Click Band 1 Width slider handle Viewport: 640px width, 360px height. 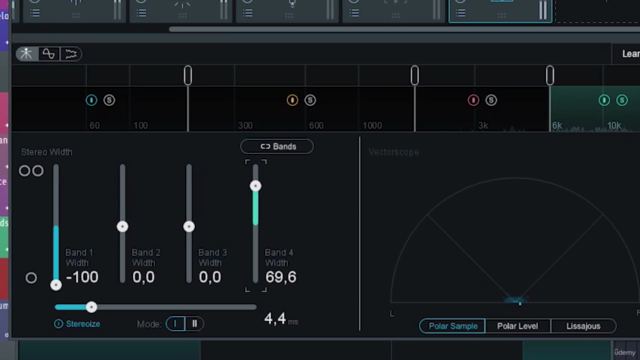56,285
